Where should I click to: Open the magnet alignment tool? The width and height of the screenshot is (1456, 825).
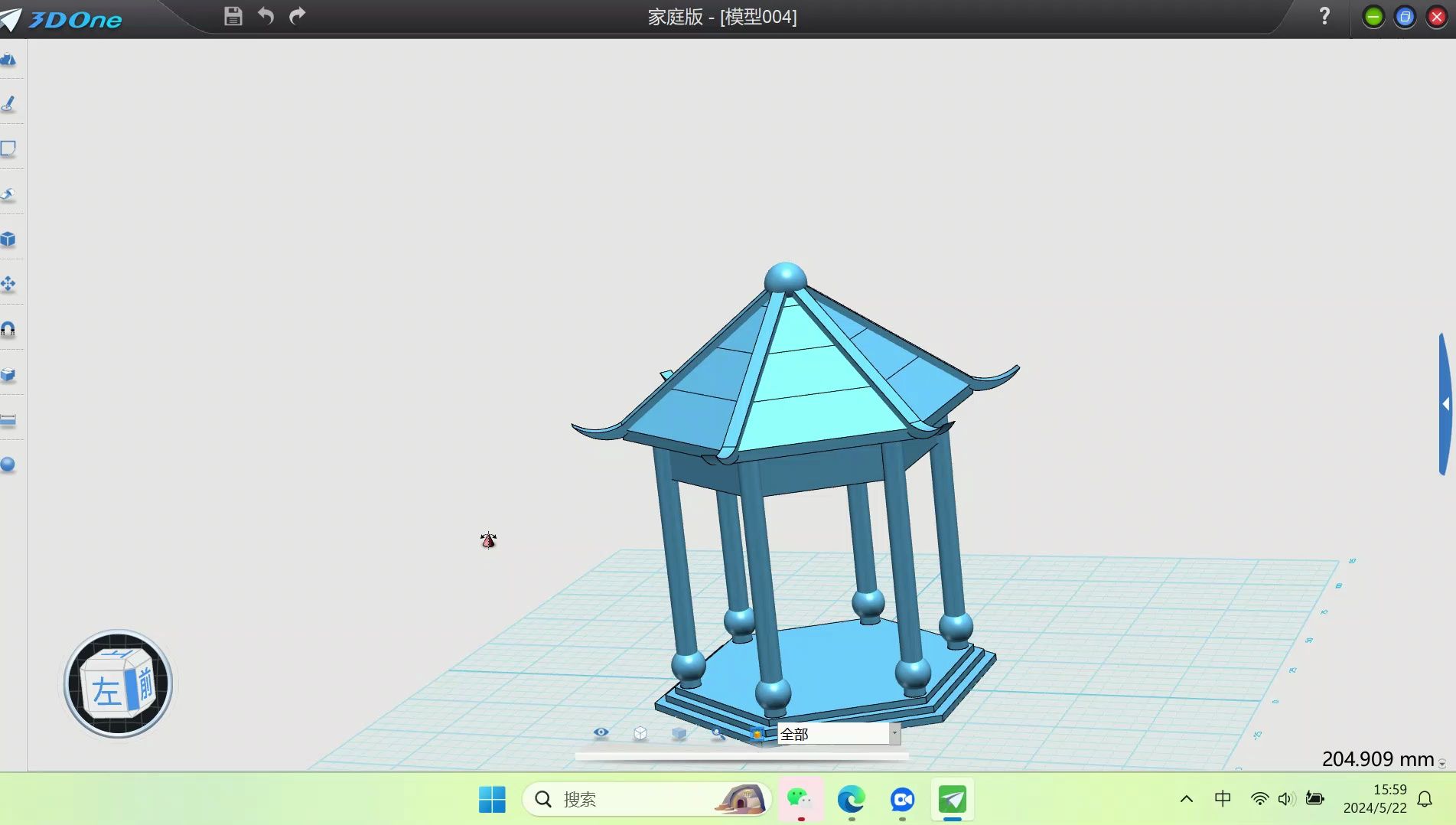tap(9, 331)
